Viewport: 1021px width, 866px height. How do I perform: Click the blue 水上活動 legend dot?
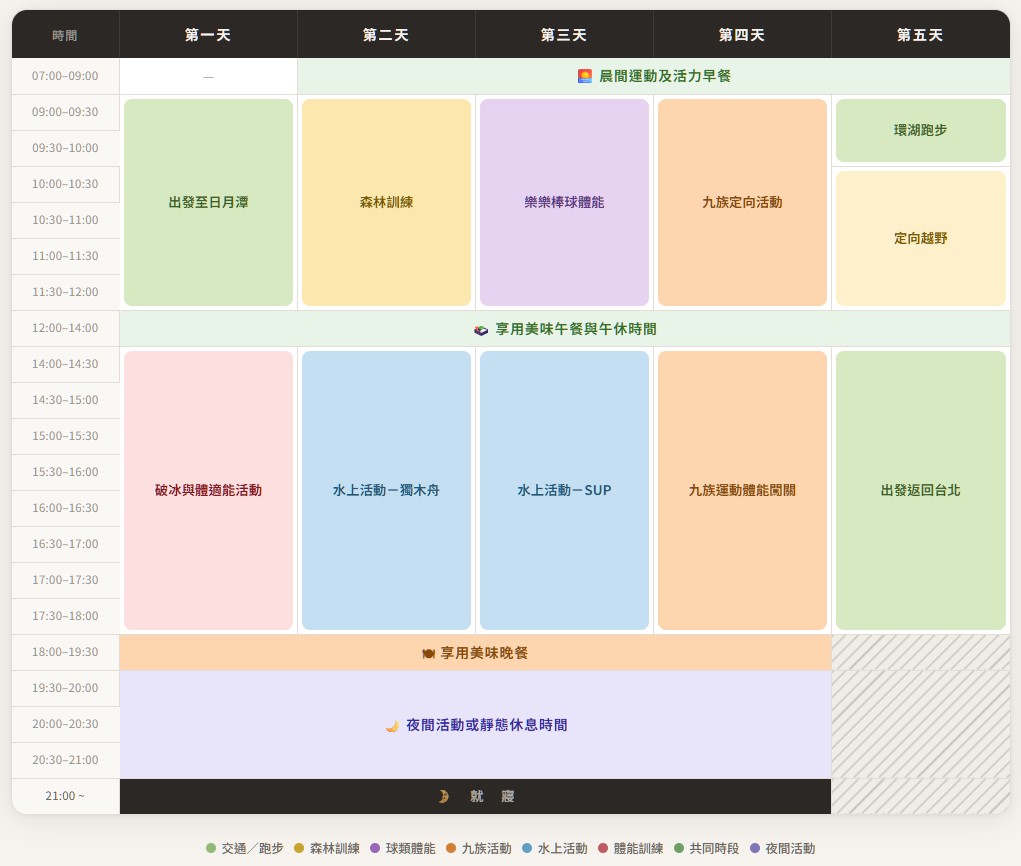(527, 848)
